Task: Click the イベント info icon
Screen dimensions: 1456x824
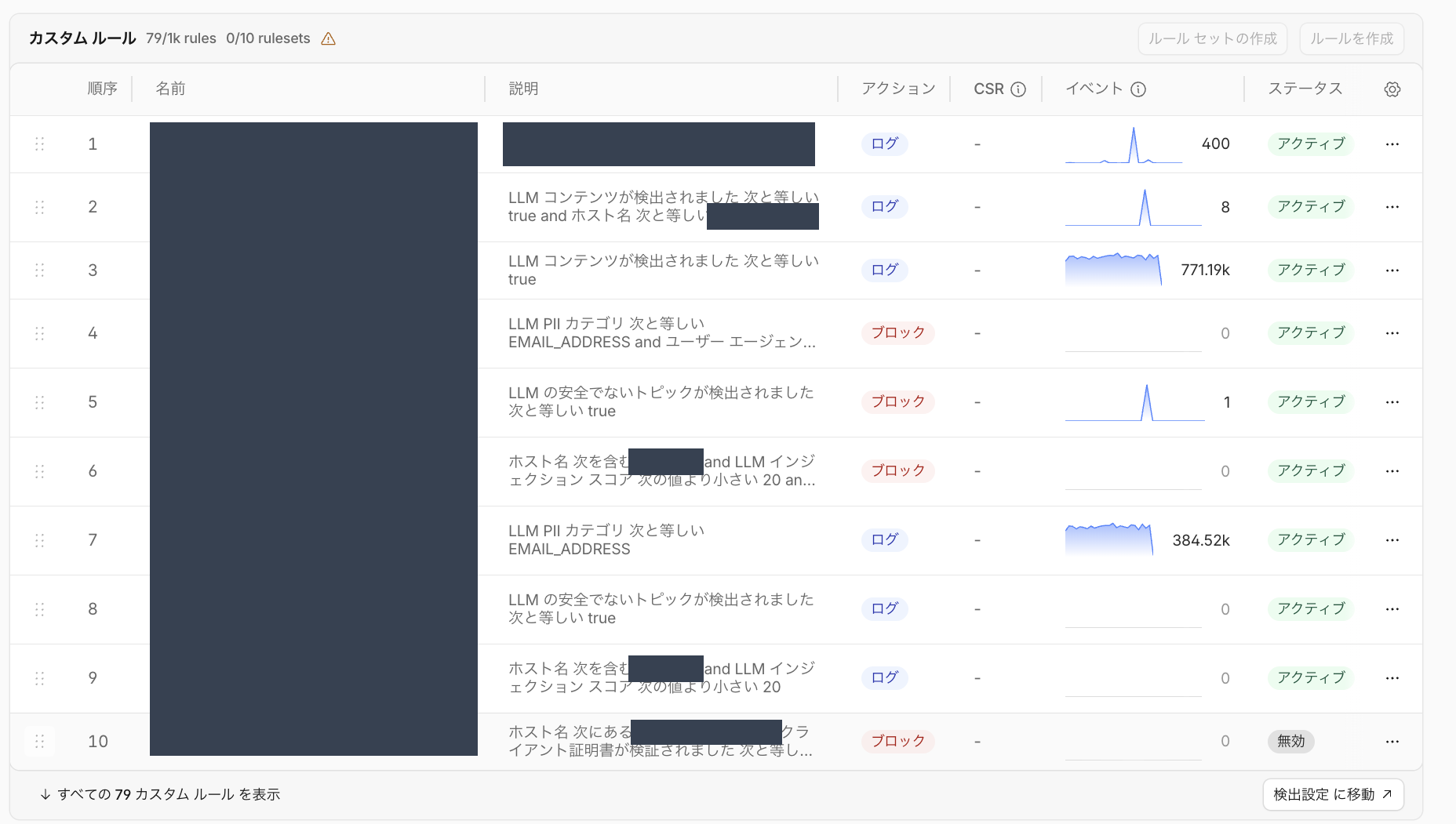Action: (1138, 89)
